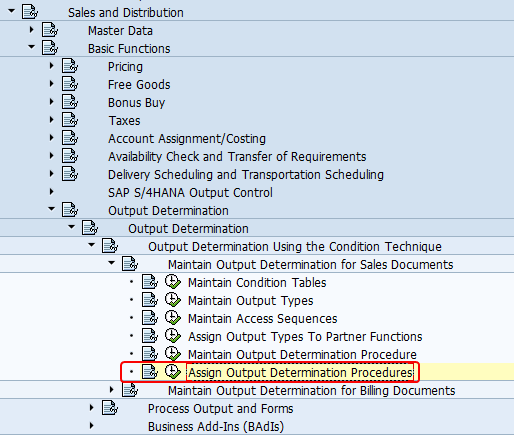Select the Sales and Distribution tree label
The height and width of the screenshot is (435, 514).
tap(126, 13)
